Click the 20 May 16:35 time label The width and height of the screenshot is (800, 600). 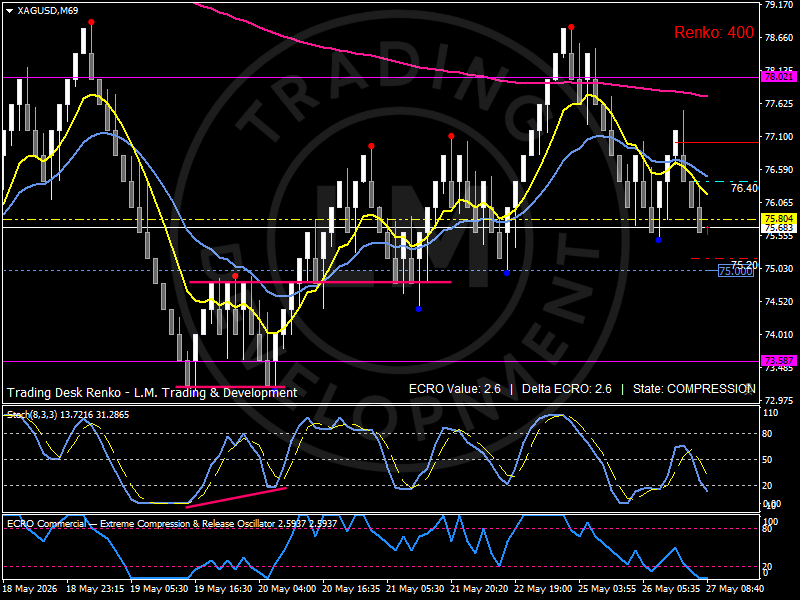point(352,589)
